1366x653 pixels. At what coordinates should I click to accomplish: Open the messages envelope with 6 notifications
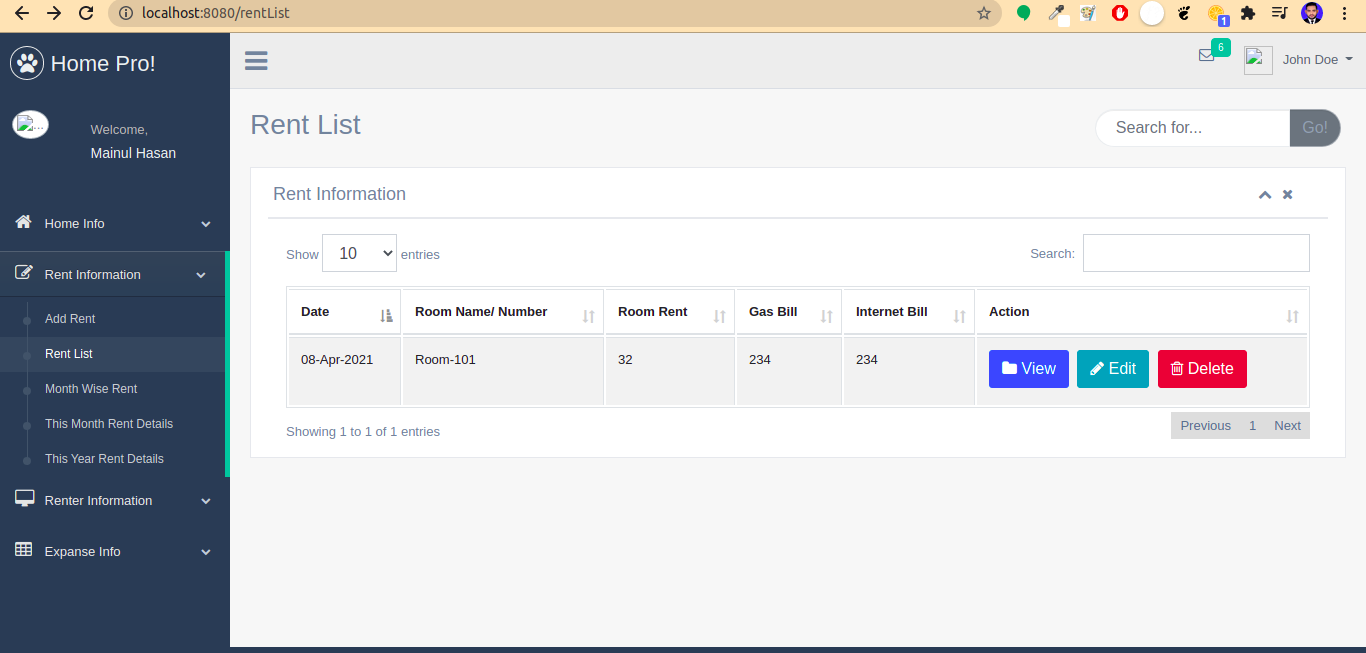tap(1207, 55)
